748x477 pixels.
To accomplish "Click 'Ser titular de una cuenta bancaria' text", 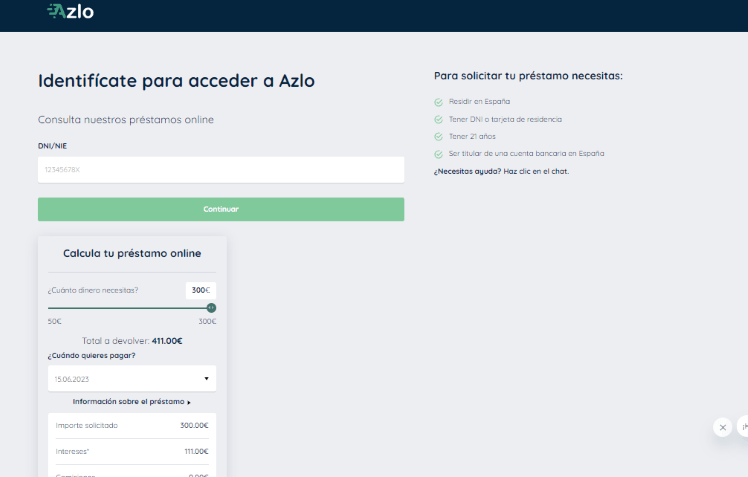I will [527, 154].
